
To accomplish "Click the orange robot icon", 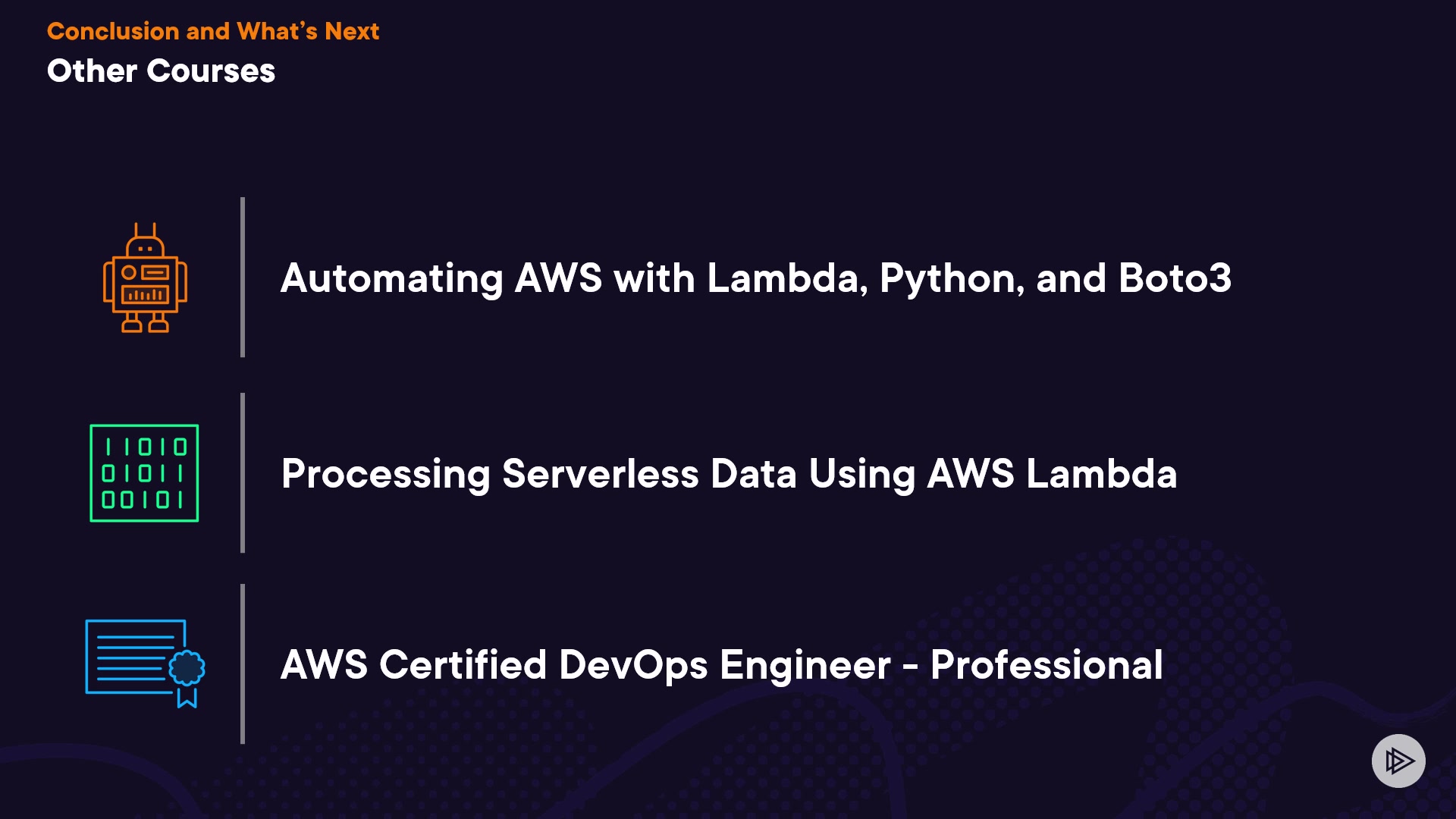I will [145, 278].
